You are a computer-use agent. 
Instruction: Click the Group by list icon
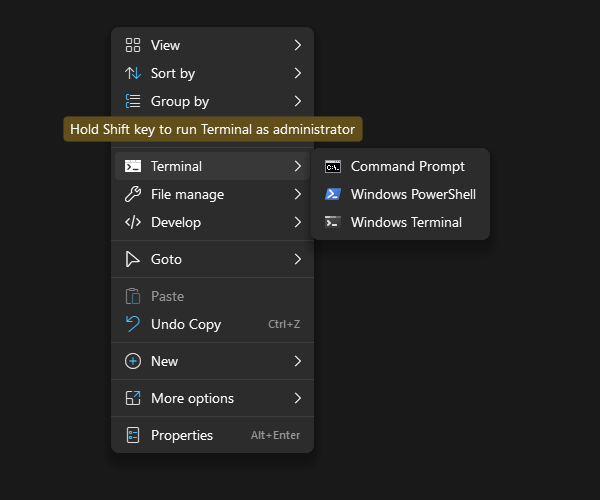coord(132,101)
